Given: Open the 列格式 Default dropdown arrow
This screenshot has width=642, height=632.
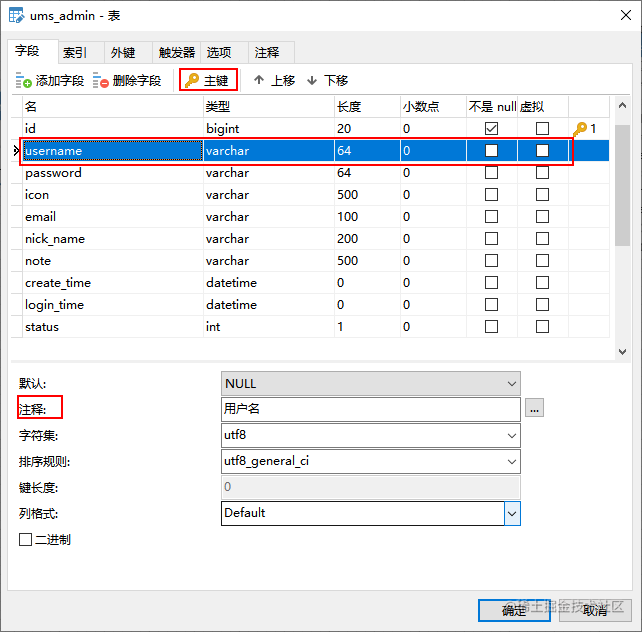Looking at the screenshot, I should pyautogui.click(x=512, y=513).
